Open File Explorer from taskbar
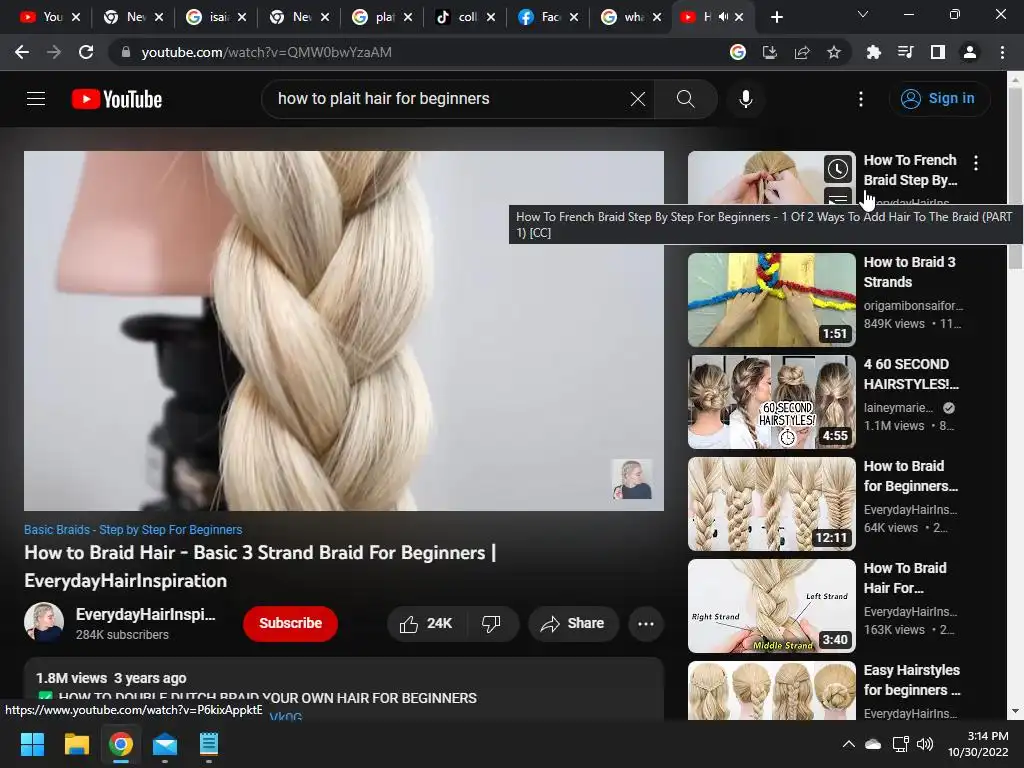Viewport: 1024px width, 768px height. click(x=76, y=744)
